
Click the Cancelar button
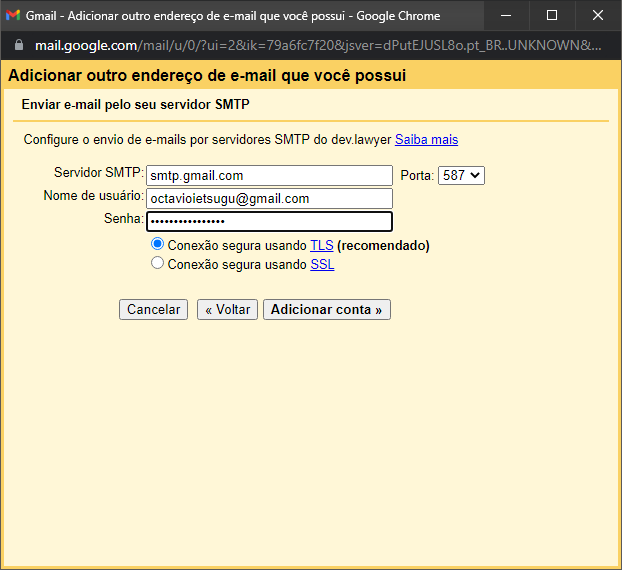tap(153, 309)
